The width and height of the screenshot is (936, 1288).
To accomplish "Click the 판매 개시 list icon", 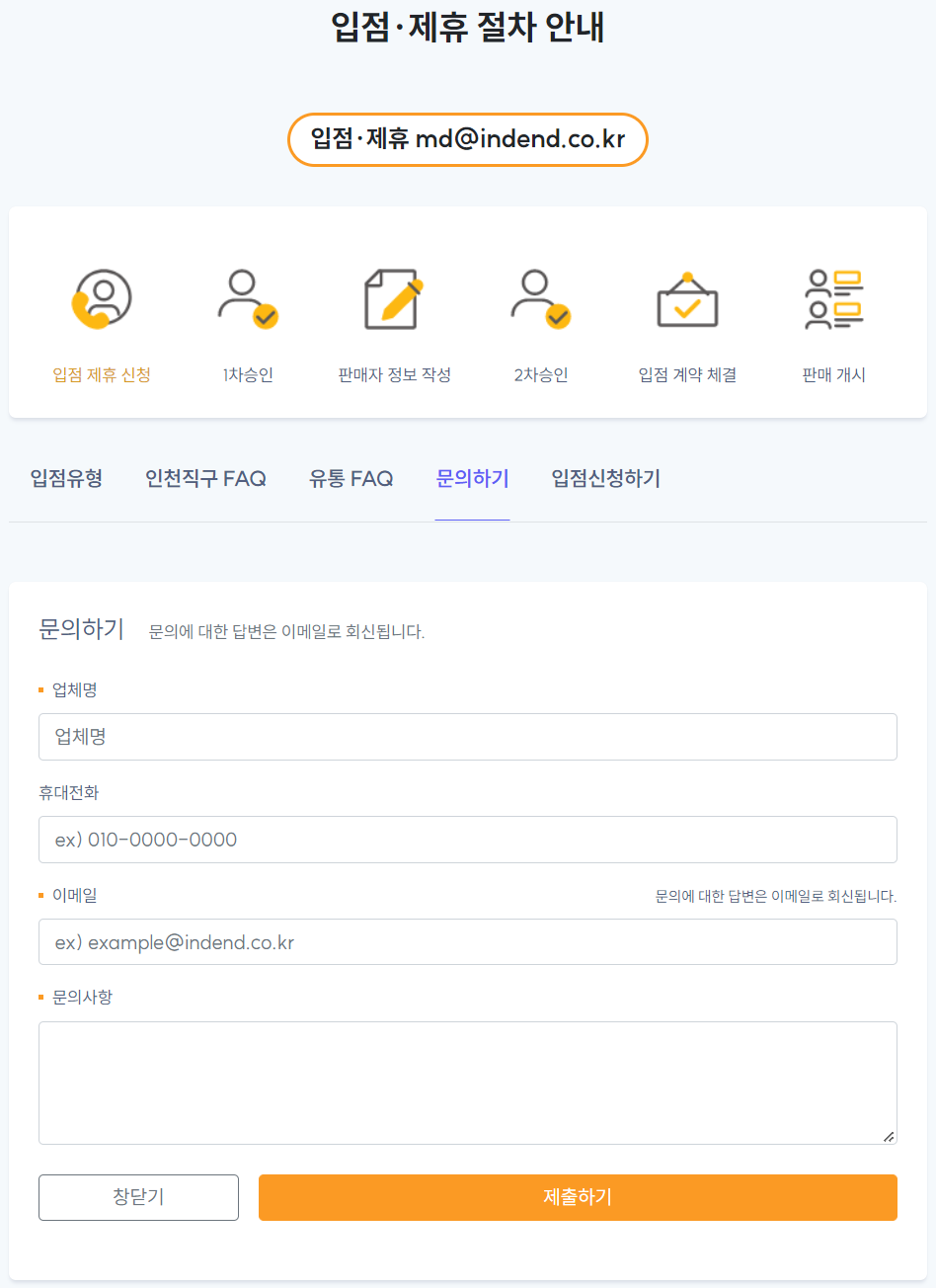I will (834, 298).
